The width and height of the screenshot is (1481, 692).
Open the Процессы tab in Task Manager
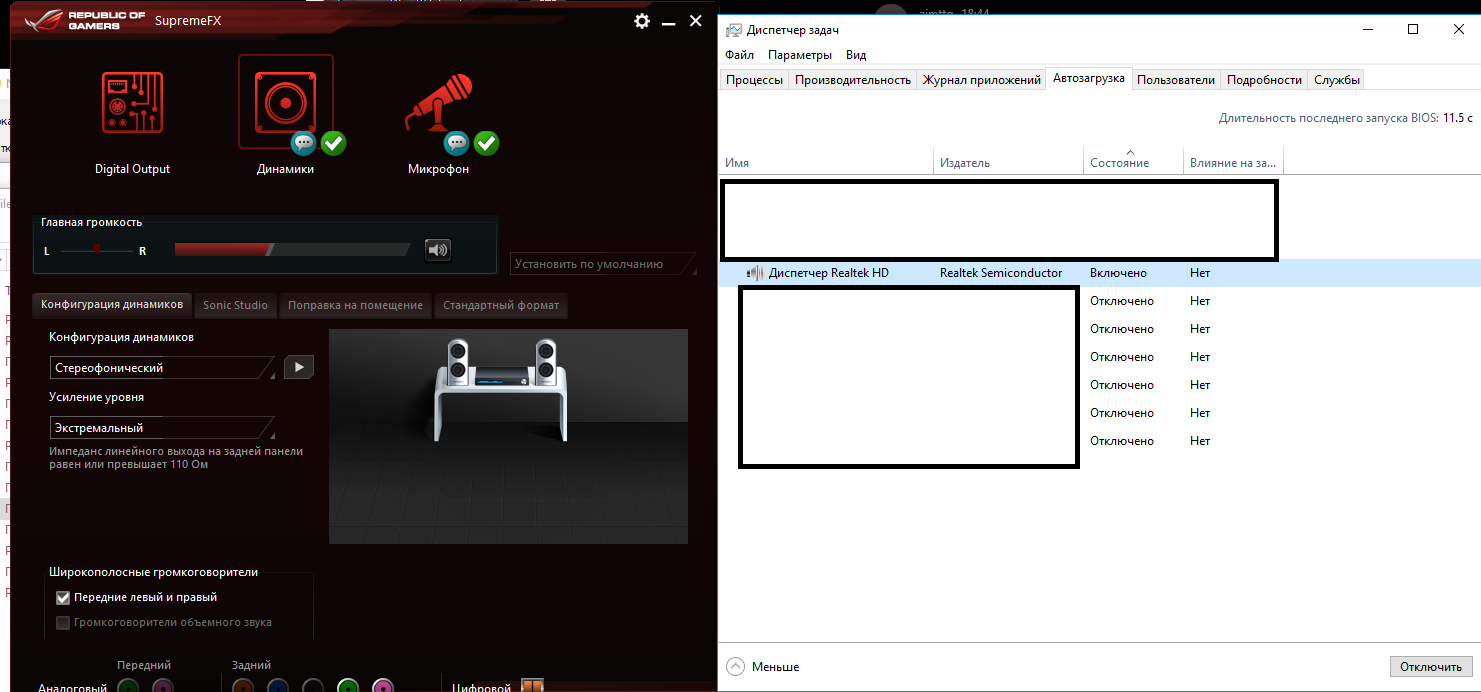pos(754,80)
